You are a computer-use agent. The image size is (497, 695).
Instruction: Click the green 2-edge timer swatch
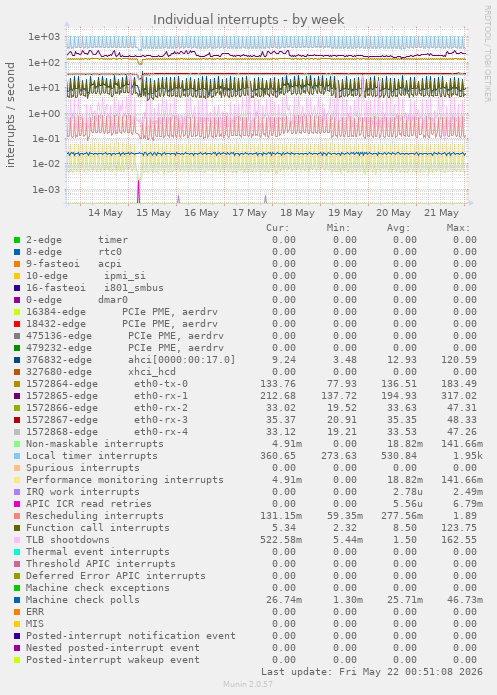click(17, 240)
